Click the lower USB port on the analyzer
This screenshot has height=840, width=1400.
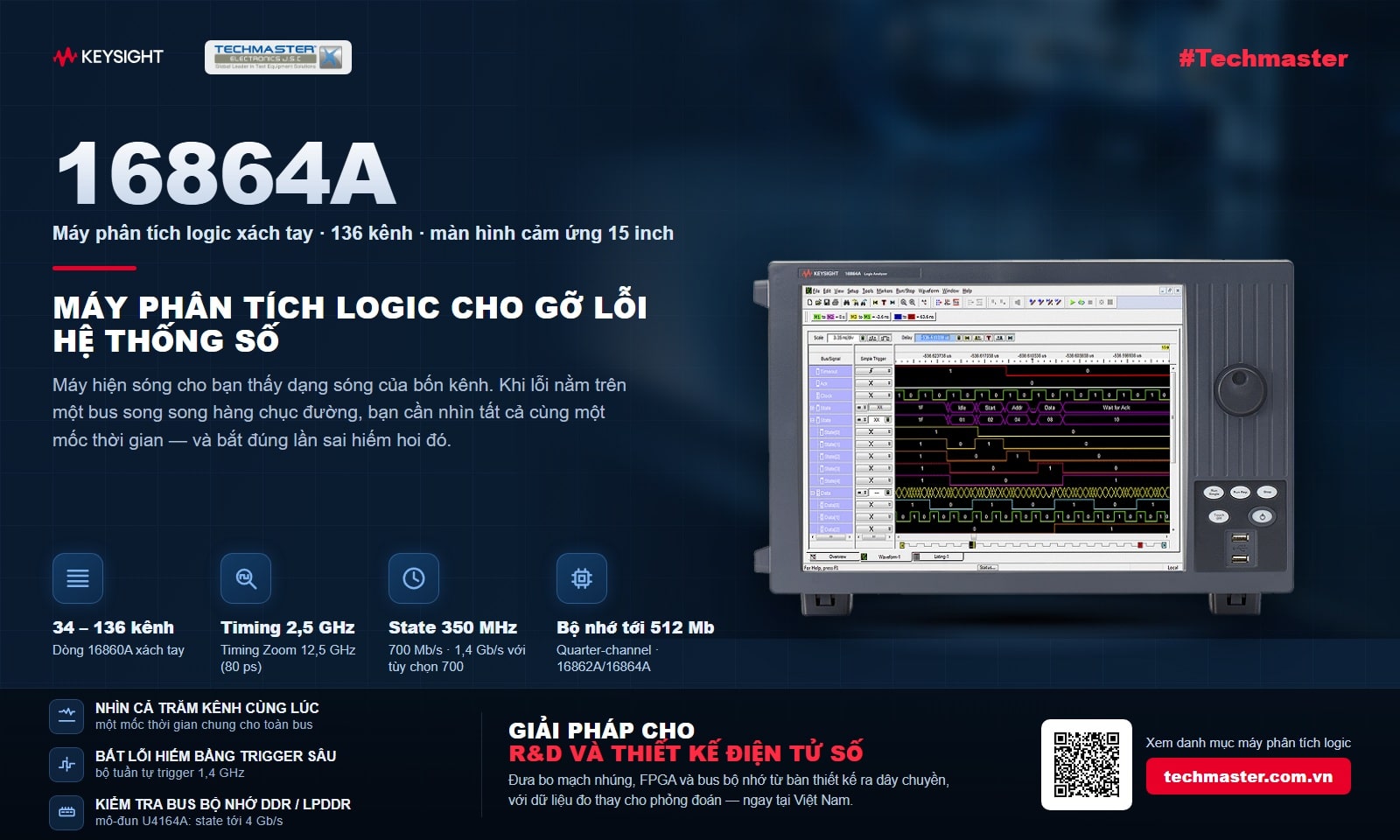click(1240, 557)
